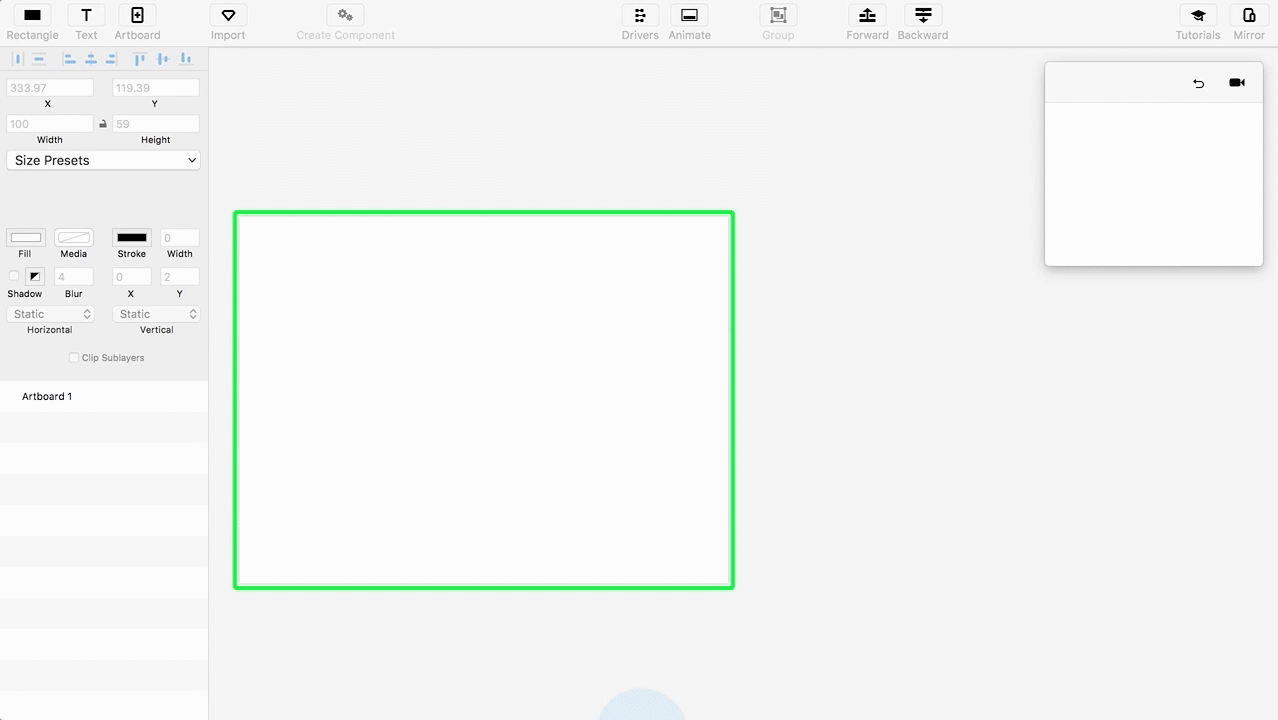The image size is (1278, 720).
Task: Select the Text tool
Action: (86, 15)
